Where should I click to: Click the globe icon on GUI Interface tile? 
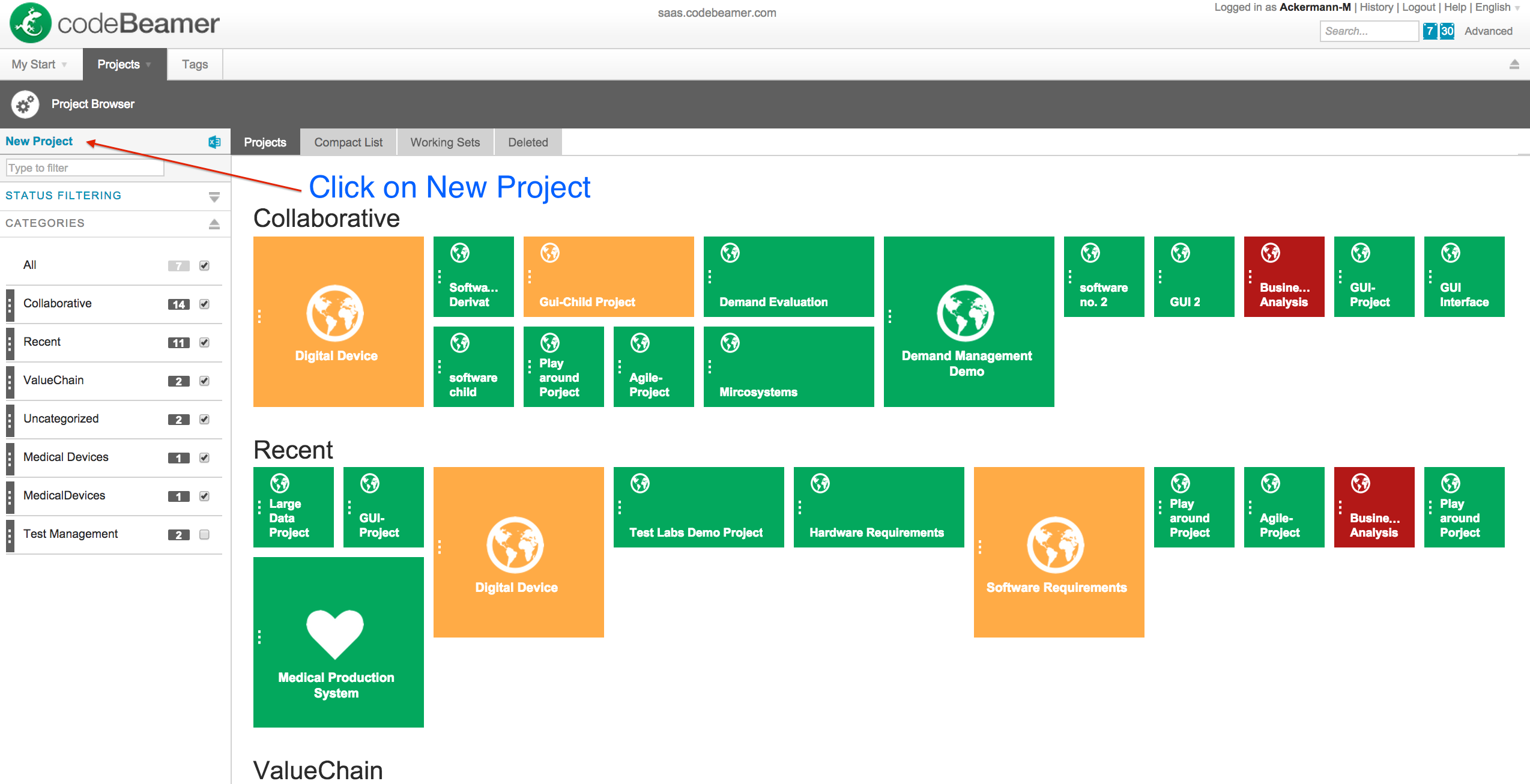pos(1451,253)
